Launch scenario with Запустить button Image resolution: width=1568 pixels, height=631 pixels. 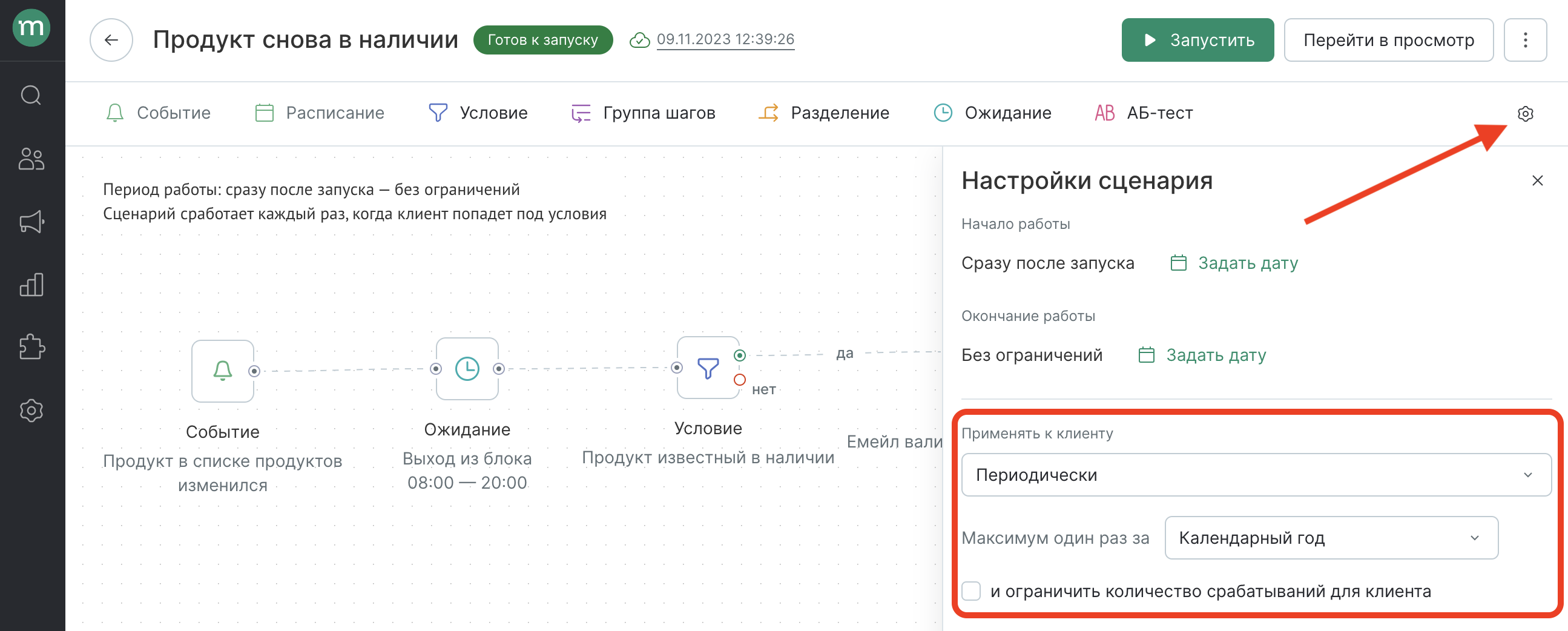click(x=1197, y=40)
